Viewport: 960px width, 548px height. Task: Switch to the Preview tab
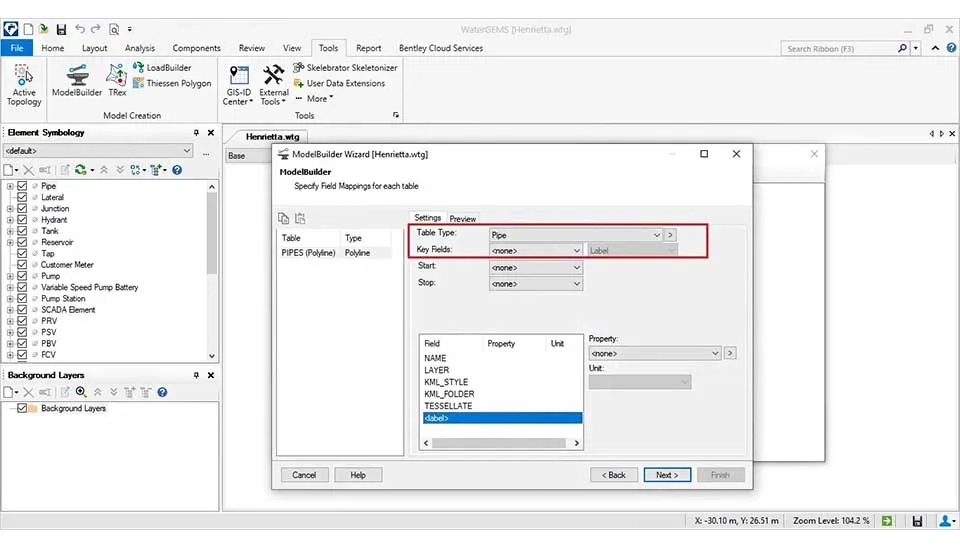point(462,218)
